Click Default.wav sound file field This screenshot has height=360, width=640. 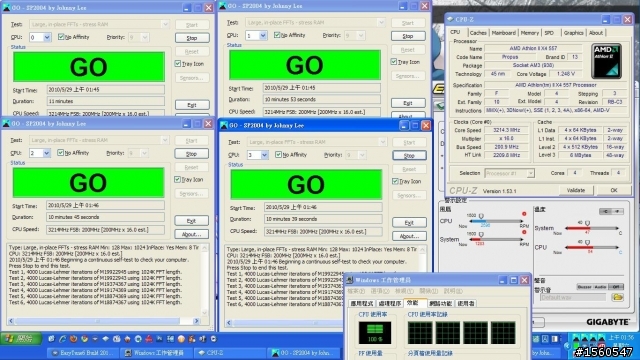(x=573, y=298)
